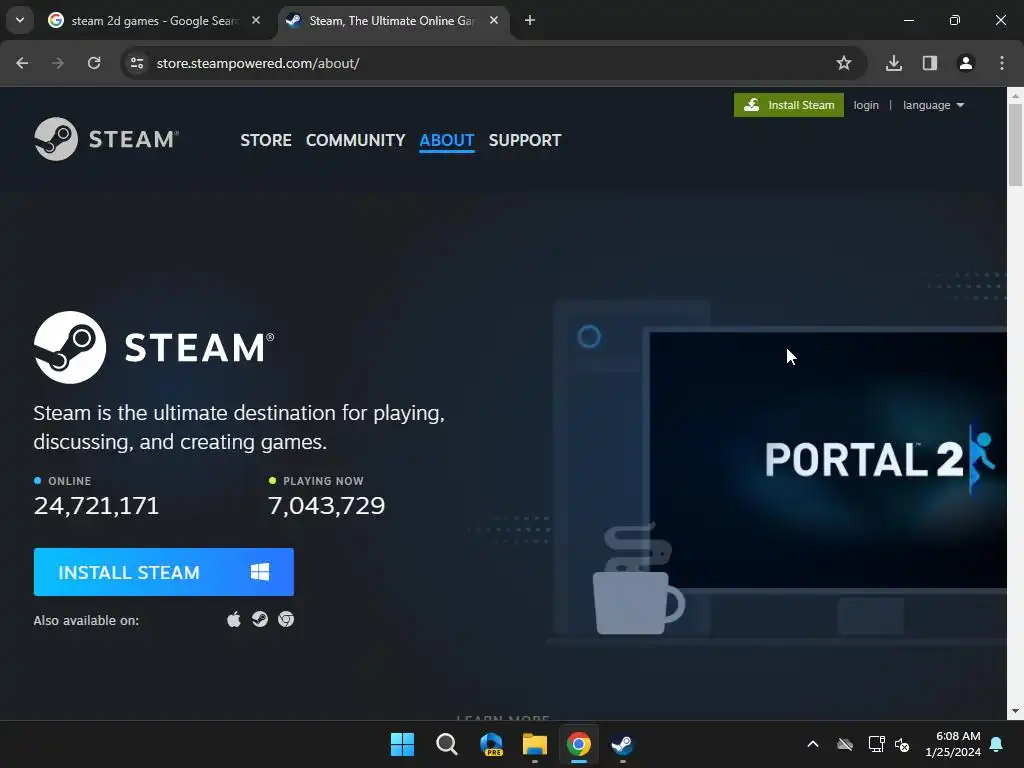Click the Steam logo in the header
The width and height of the screenshot is (1024, 768).
pyautogui.click(x=106, y=139)
